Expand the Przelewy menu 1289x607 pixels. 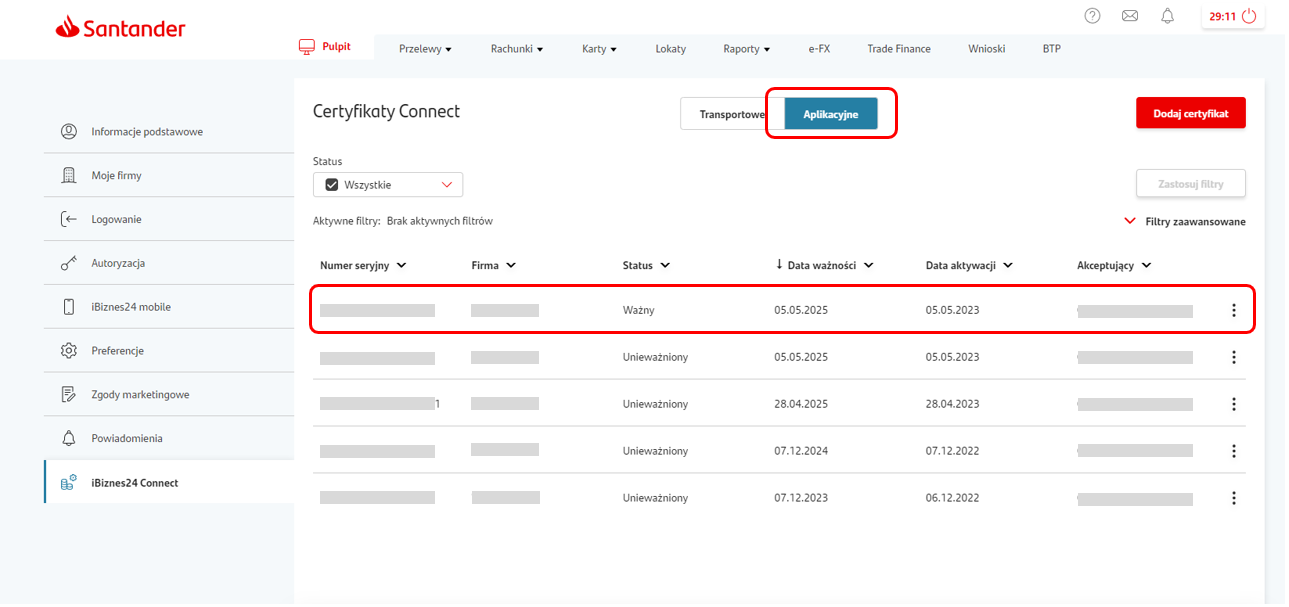(426, 49)
